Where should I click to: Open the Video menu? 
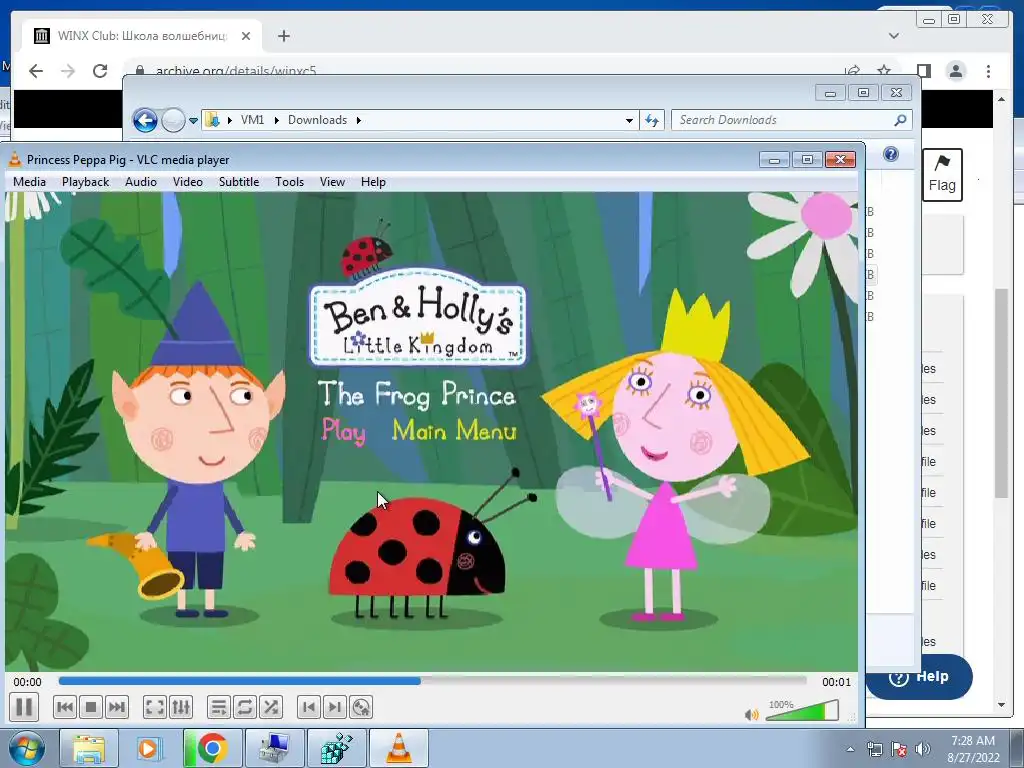(x=187, y=182)
